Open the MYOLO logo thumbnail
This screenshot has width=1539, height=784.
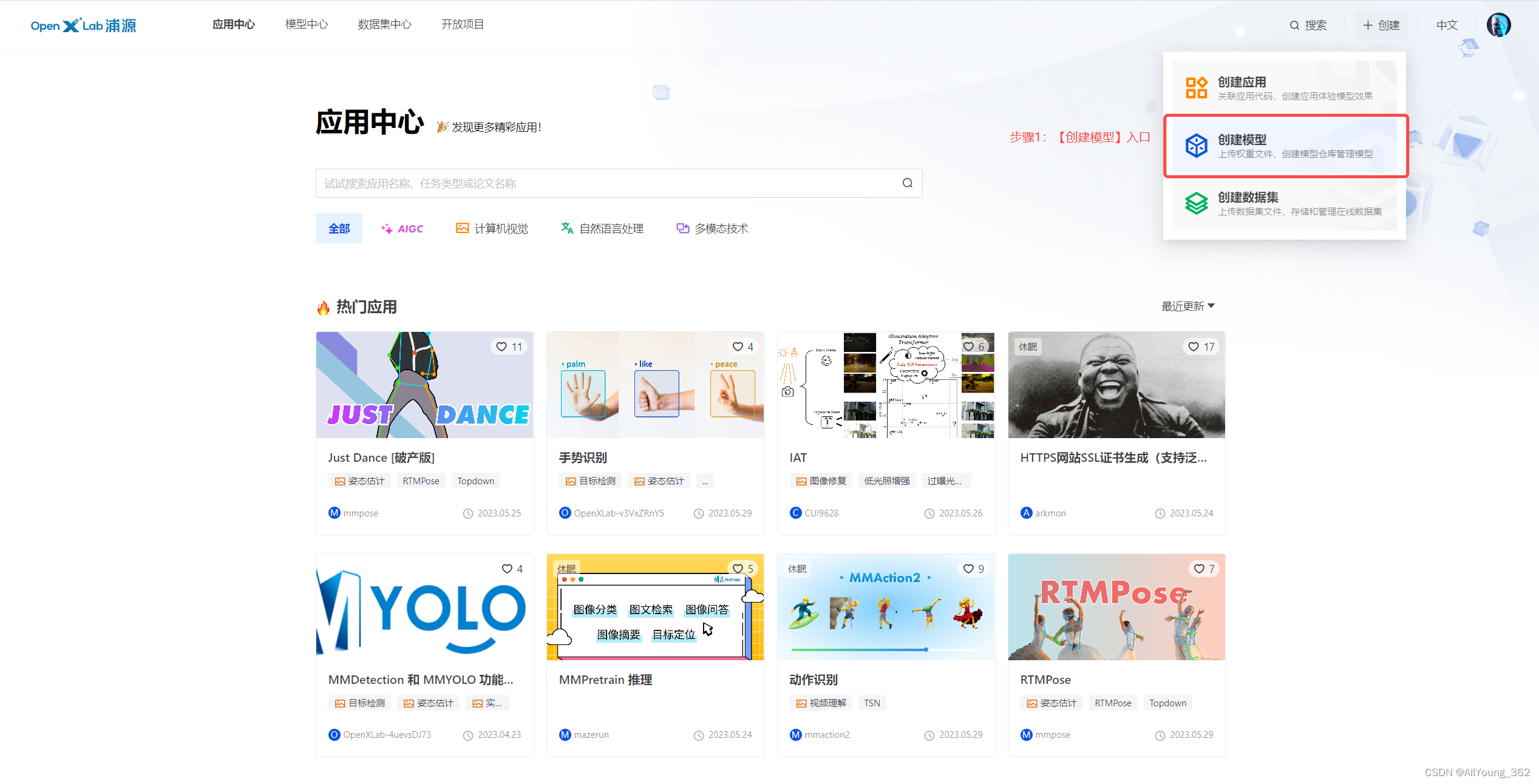[424, 607]
